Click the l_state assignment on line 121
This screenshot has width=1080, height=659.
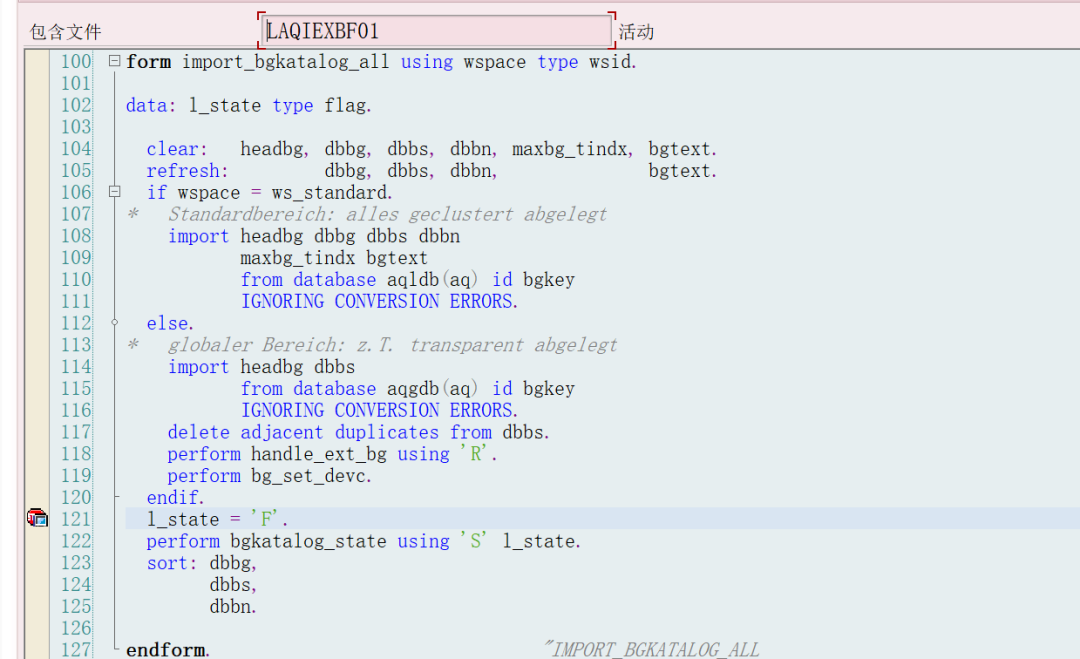217,519
